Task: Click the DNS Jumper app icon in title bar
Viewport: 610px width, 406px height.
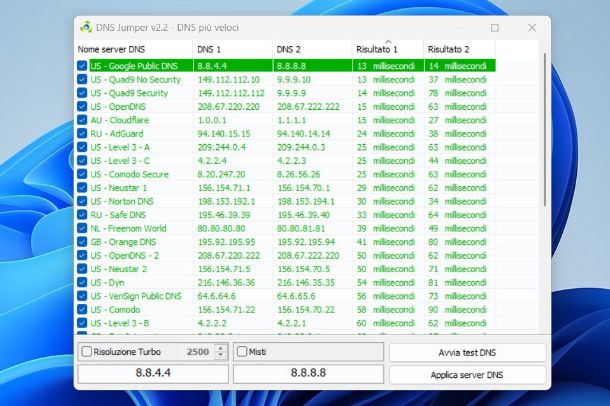Action: pos(86,27)
